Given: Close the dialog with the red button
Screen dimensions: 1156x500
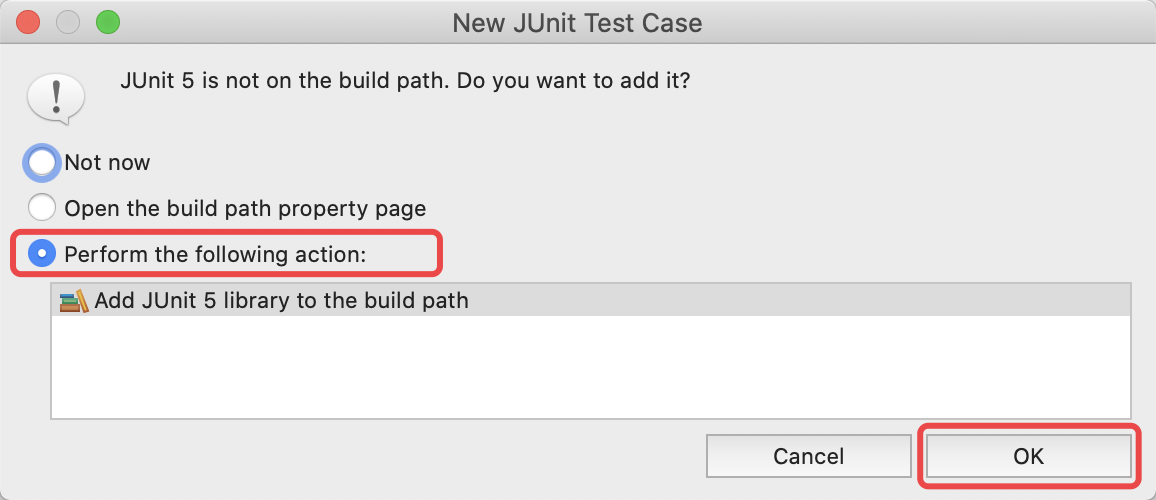Looking at the screenshot, I should coord(28,22).
